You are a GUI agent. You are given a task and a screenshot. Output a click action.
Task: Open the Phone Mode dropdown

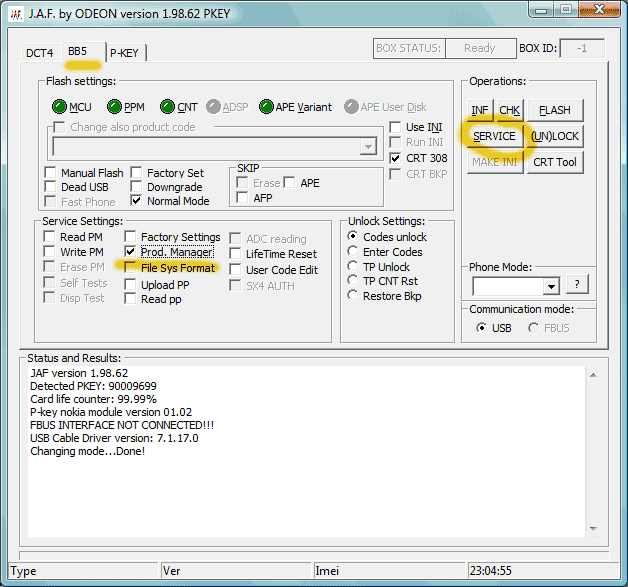click(551, 286)
